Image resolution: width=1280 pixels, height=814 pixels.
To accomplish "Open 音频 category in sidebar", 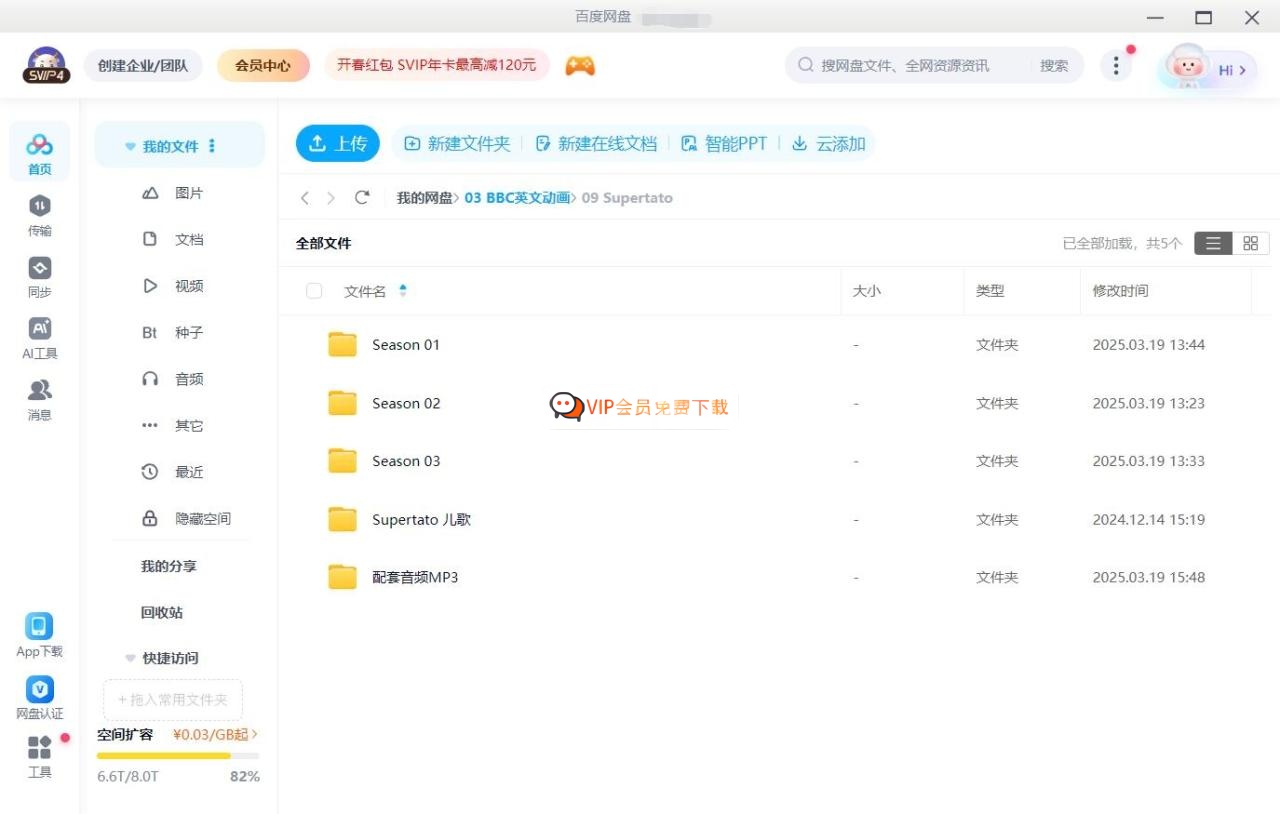I will (172, 379).
